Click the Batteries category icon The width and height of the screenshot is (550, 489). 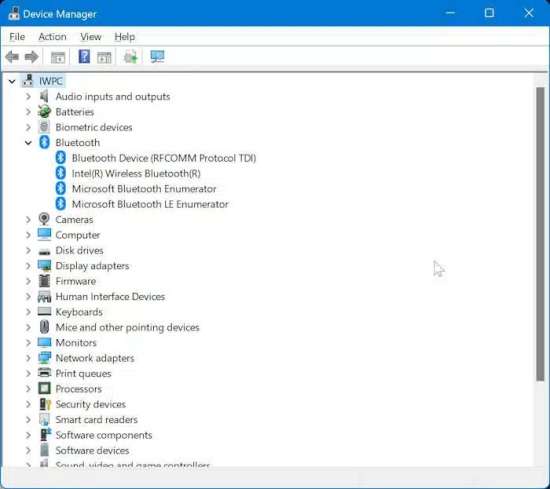pos(44,112)
